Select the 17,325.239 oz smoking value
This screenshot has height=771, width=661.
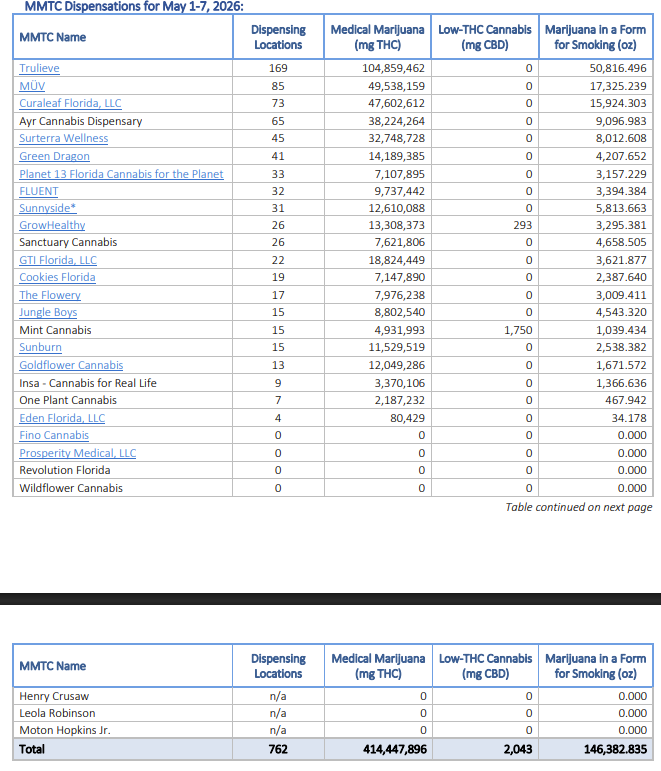[x=618, y=86]
